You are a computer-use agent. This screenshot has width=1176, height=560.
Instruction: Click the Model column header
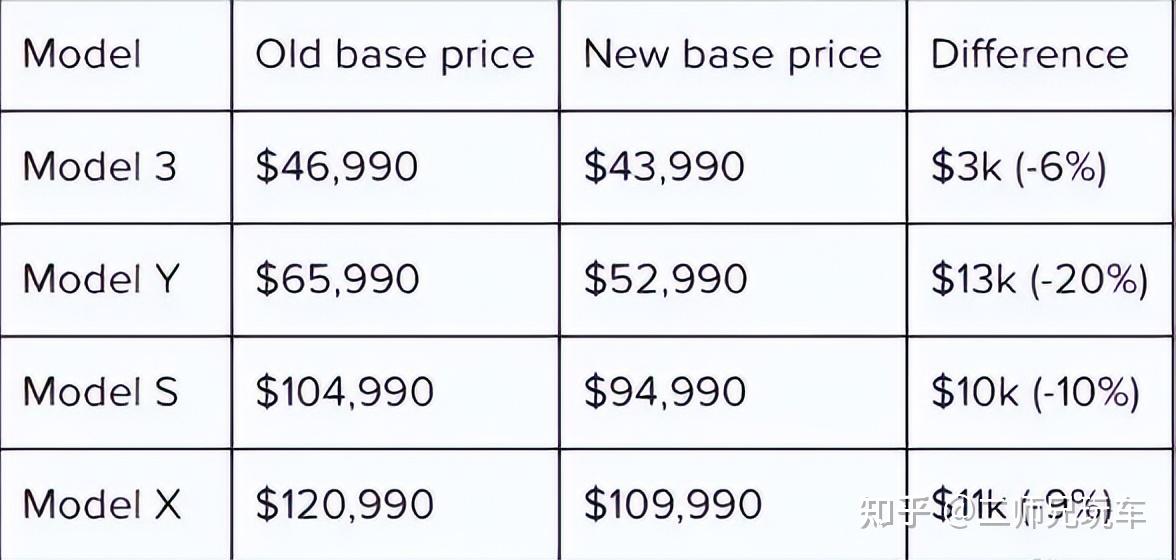(82, 54)
